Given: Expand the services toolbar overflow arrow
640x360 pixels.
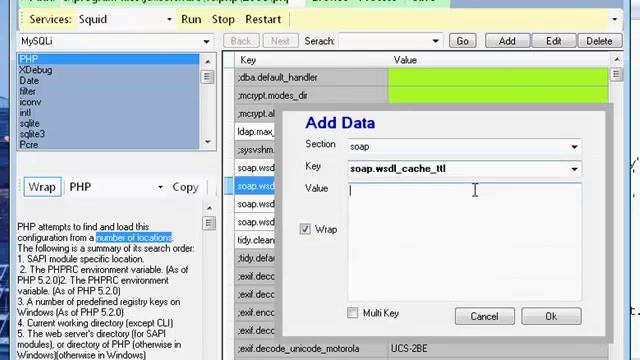Looking at the screenshot, I should pos(614,19).
